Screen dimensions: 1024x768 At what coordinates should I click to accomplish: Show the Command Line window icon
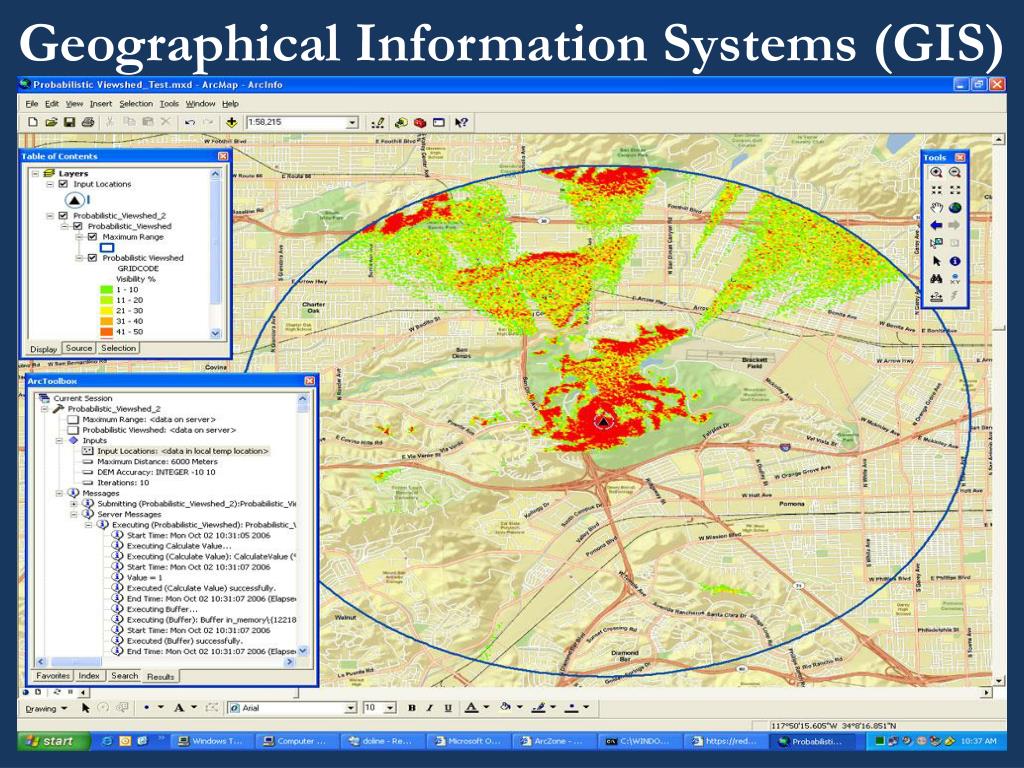coord(439,122)
